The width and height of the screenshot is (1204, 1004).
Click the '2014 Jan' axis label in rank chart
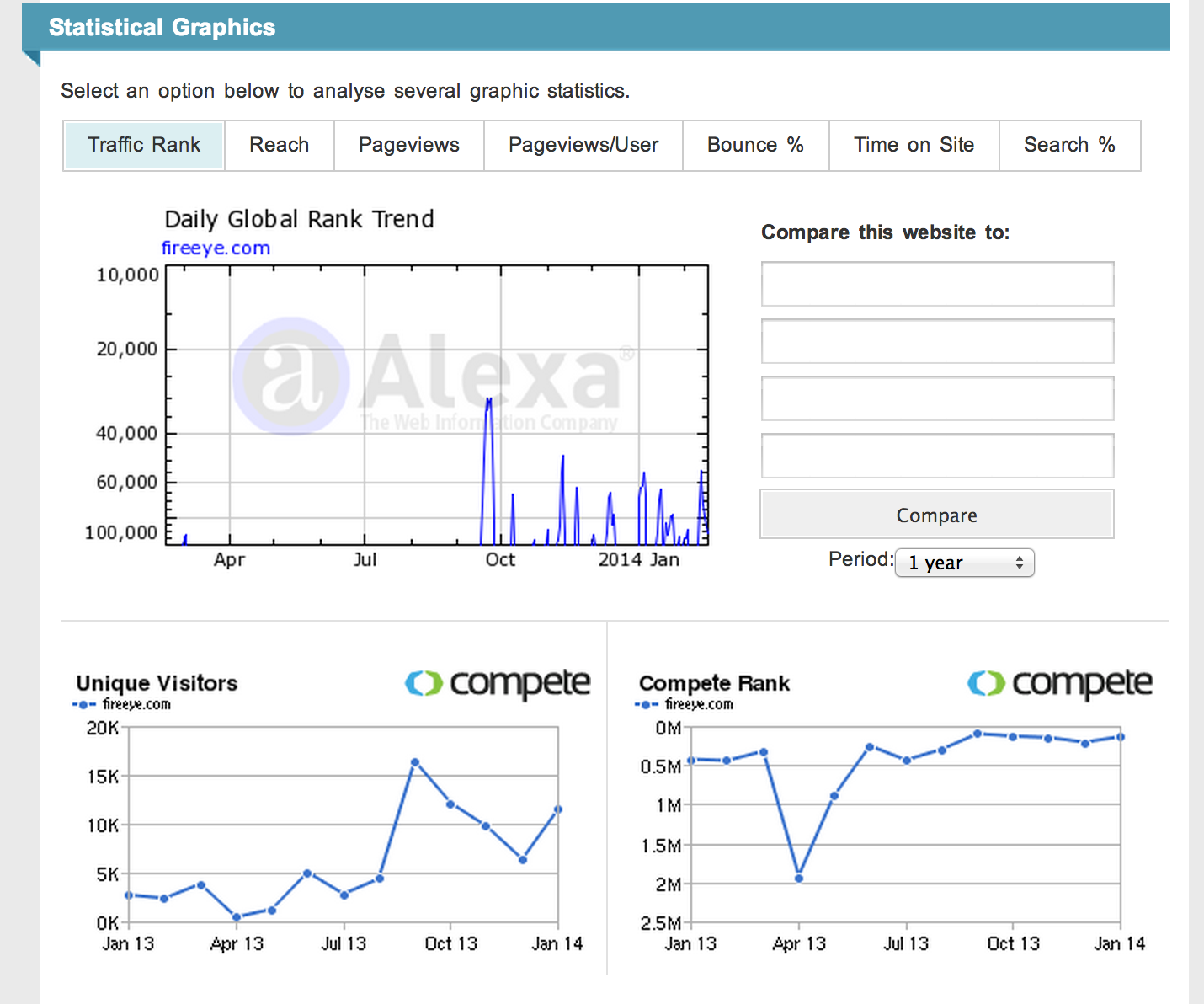[x=638, y=560]
